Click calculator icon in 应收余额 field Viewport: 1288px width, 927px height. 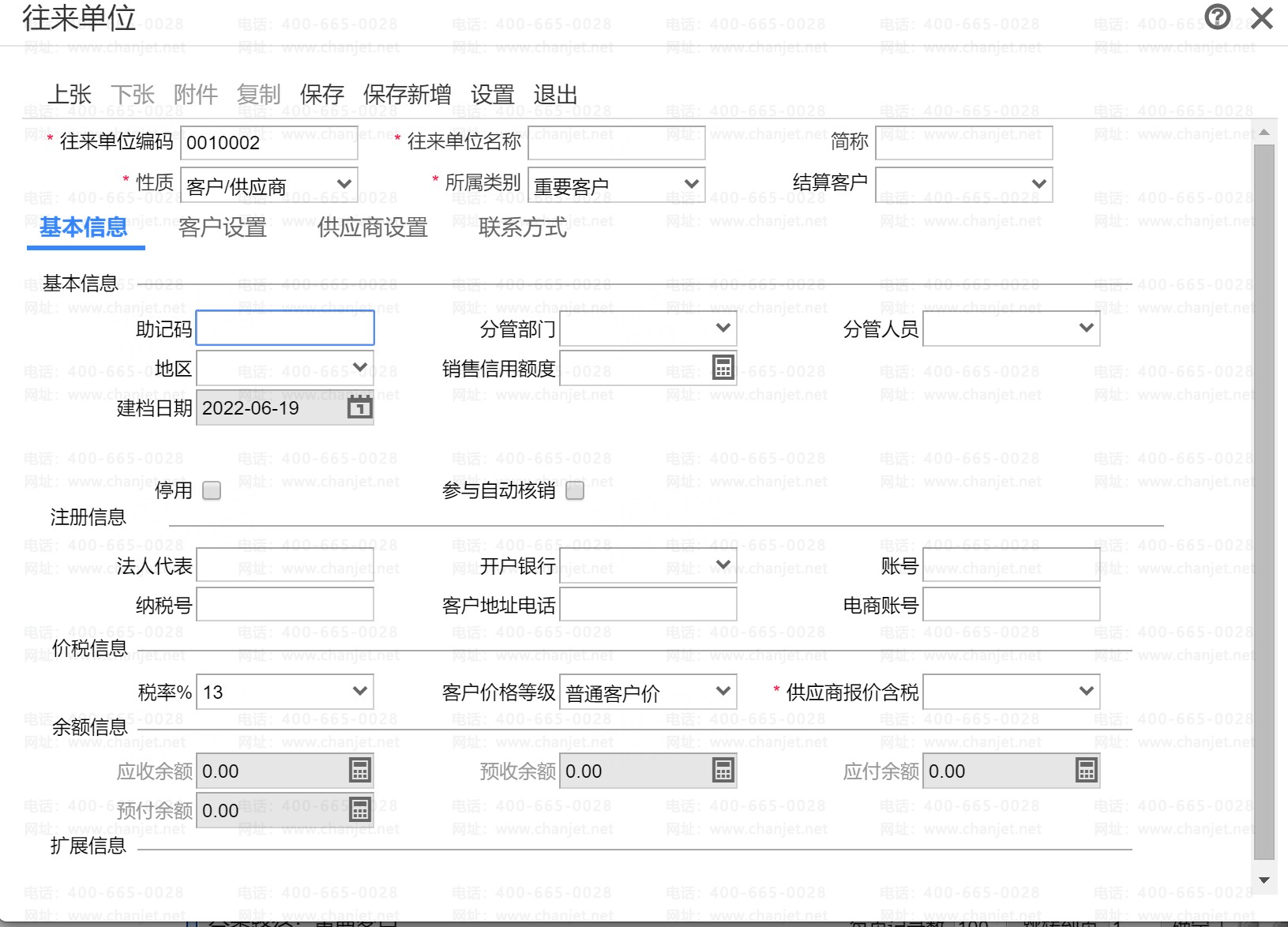click(x=359, y=771)
